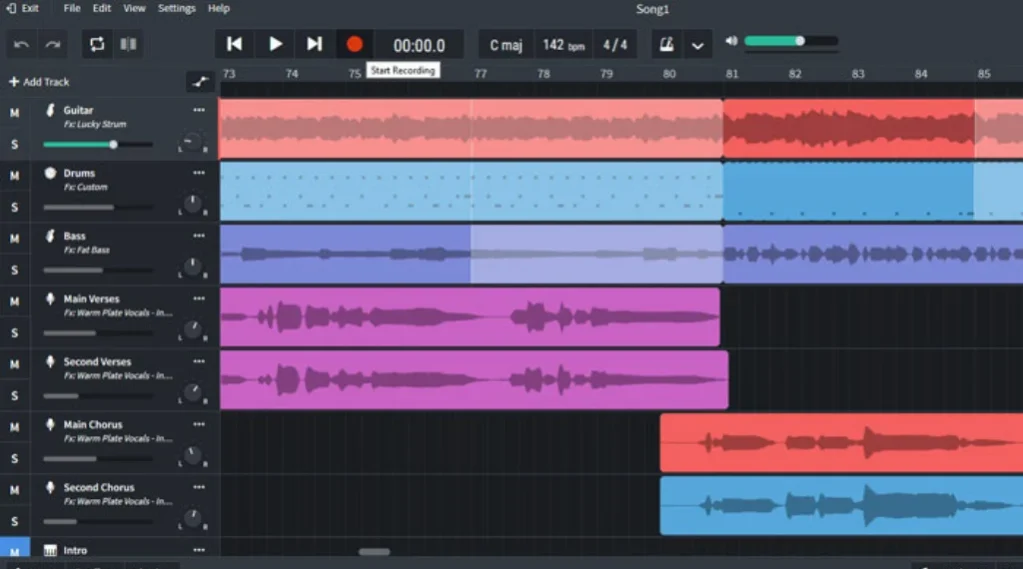The height and width of the screenshot is (569, 1023).
Task: Solo the Second Chorus track
Action: 14,521
